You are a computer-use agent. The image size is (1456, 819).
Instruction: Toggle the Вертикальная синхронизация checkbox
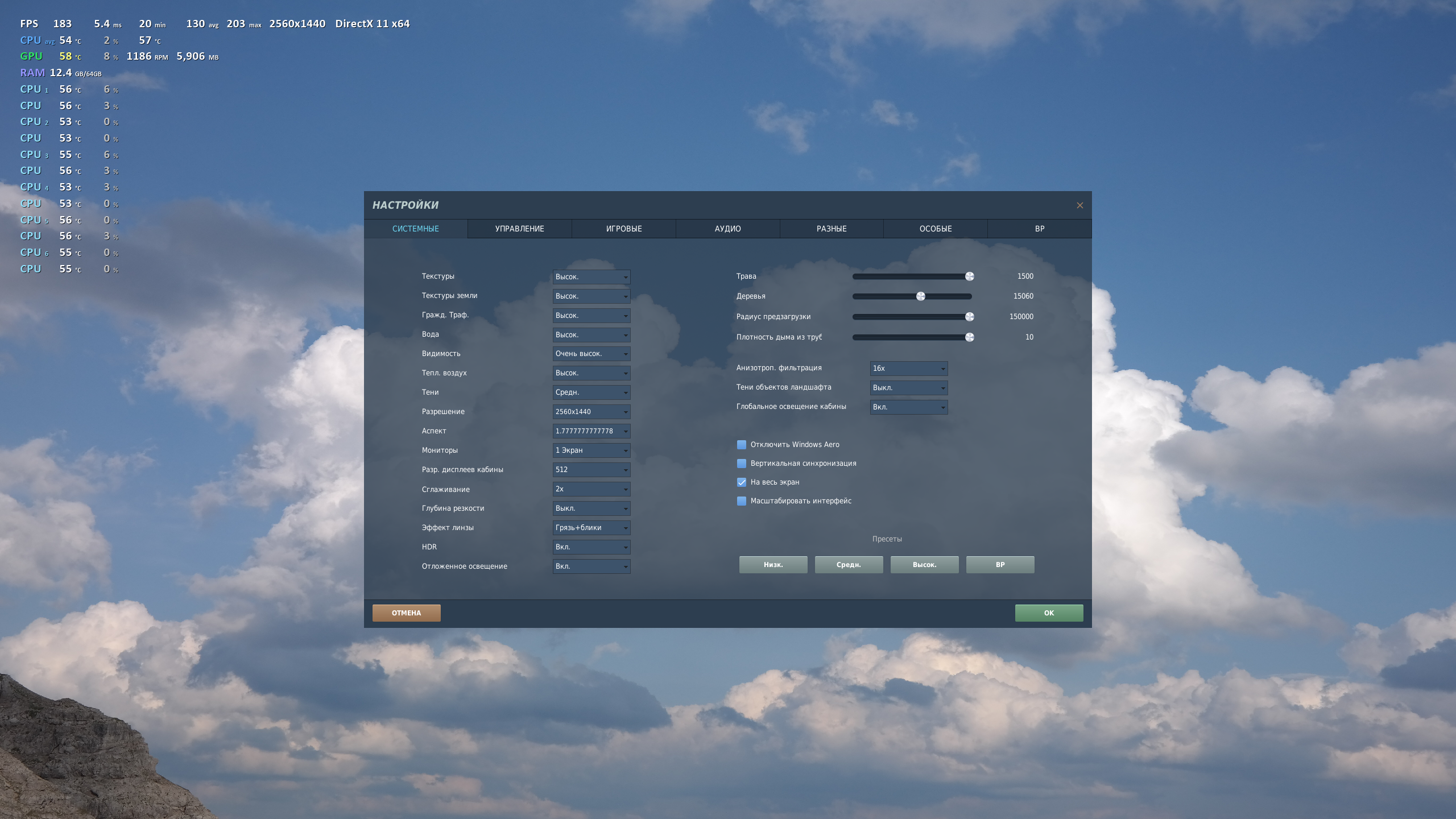742,464
